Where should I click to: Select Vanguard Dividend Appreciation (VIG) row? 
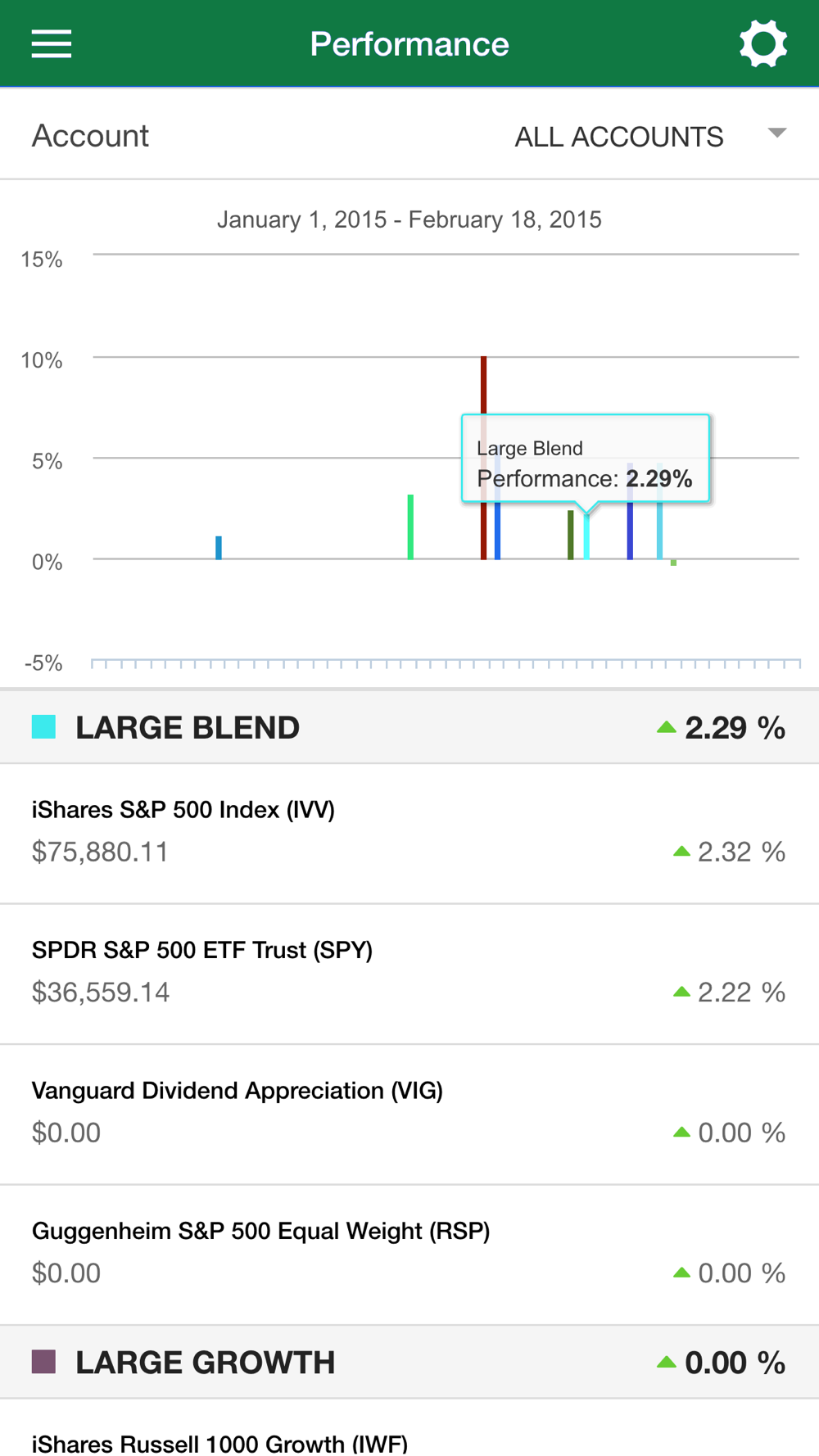[409, 1113]
